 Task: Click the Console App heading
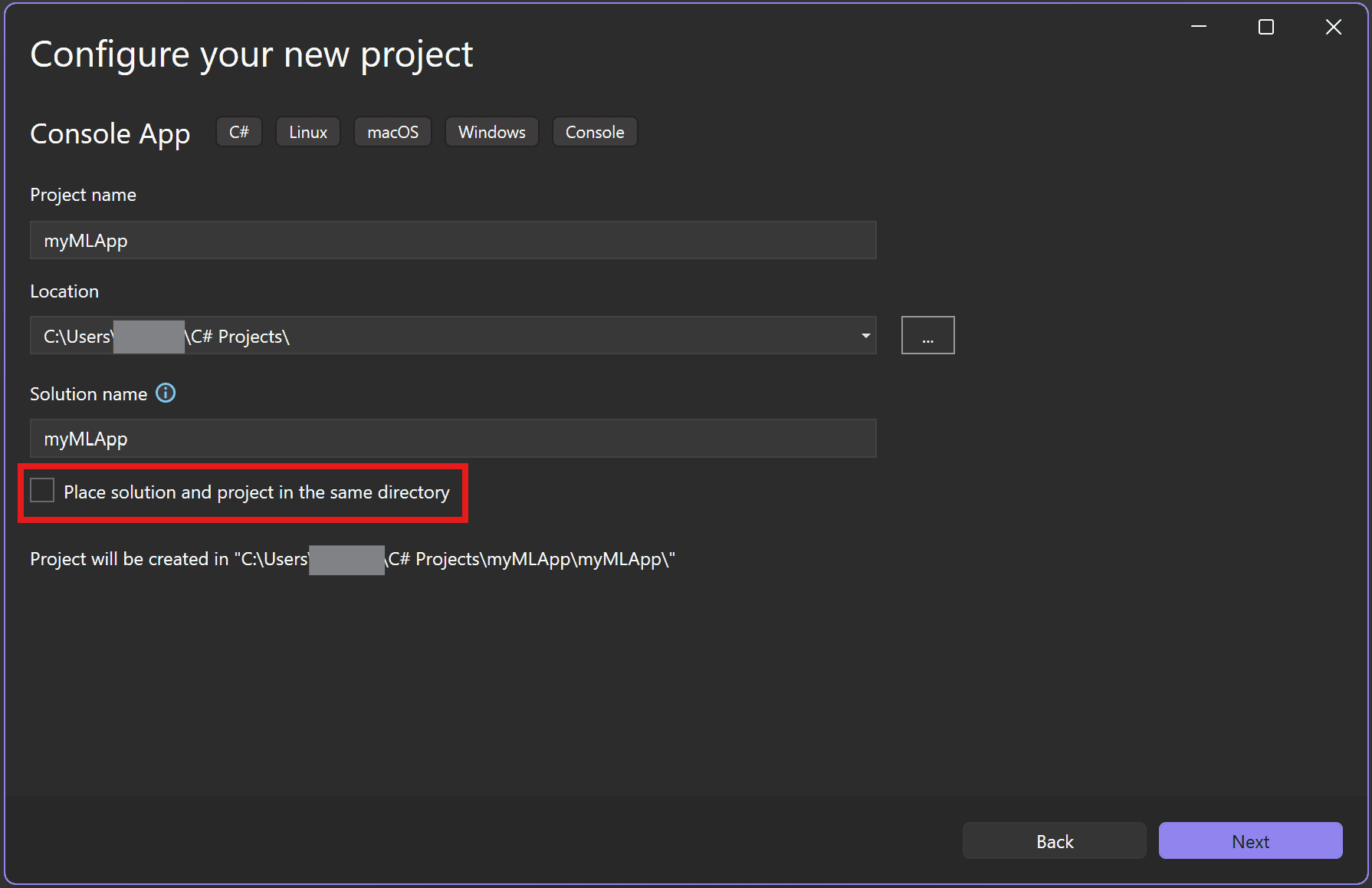tap(110, 133)
